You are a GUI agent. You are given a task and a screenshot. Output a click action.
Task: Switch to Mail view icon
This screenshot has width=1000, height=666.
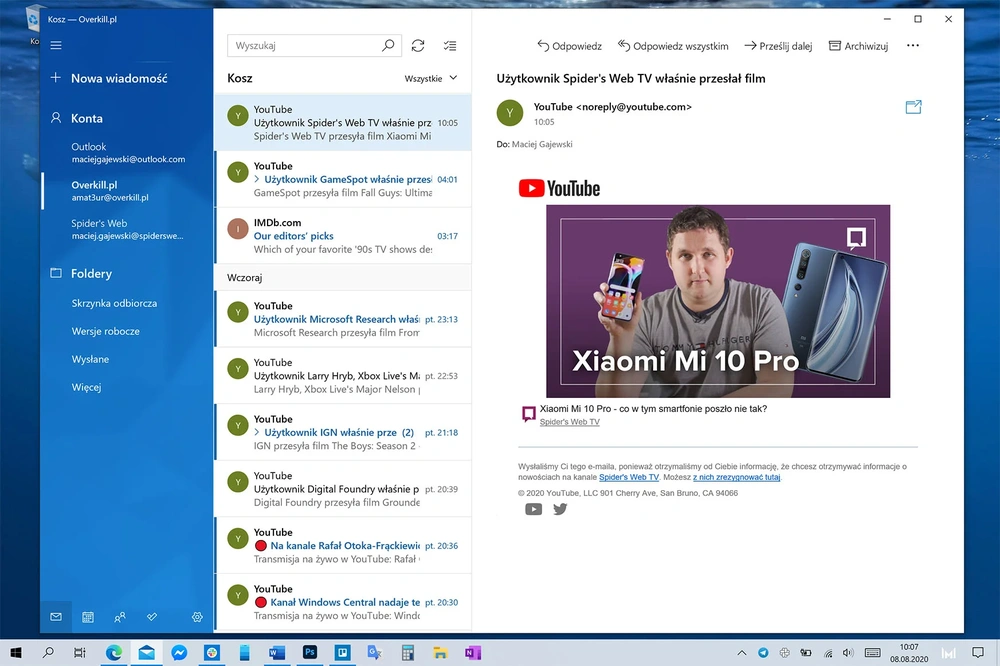56,617
